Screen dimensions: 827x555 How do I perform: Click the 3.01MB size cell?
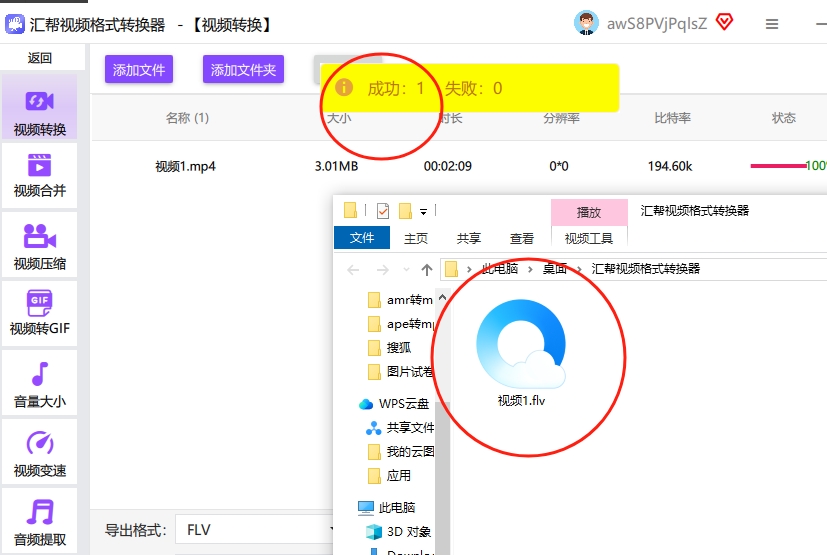pos(336,166)
